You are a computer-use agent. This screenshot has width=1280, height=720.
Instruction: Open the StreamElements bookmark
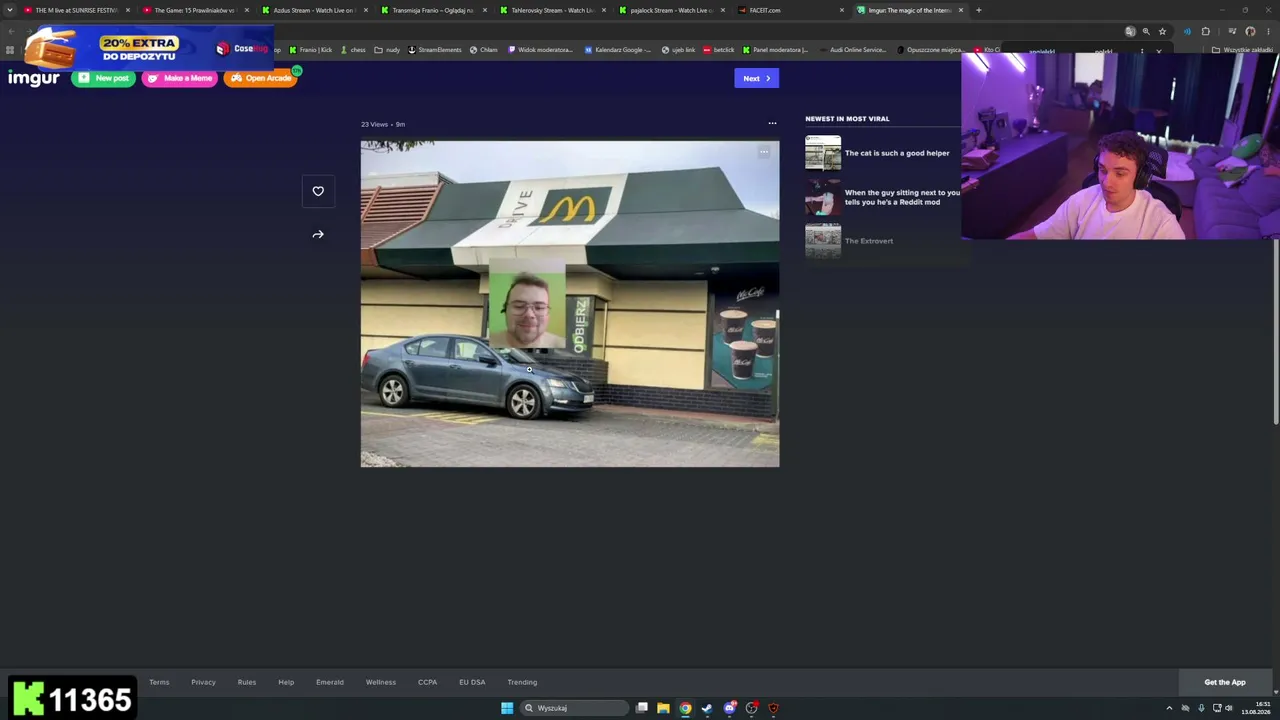pos(435,50)
